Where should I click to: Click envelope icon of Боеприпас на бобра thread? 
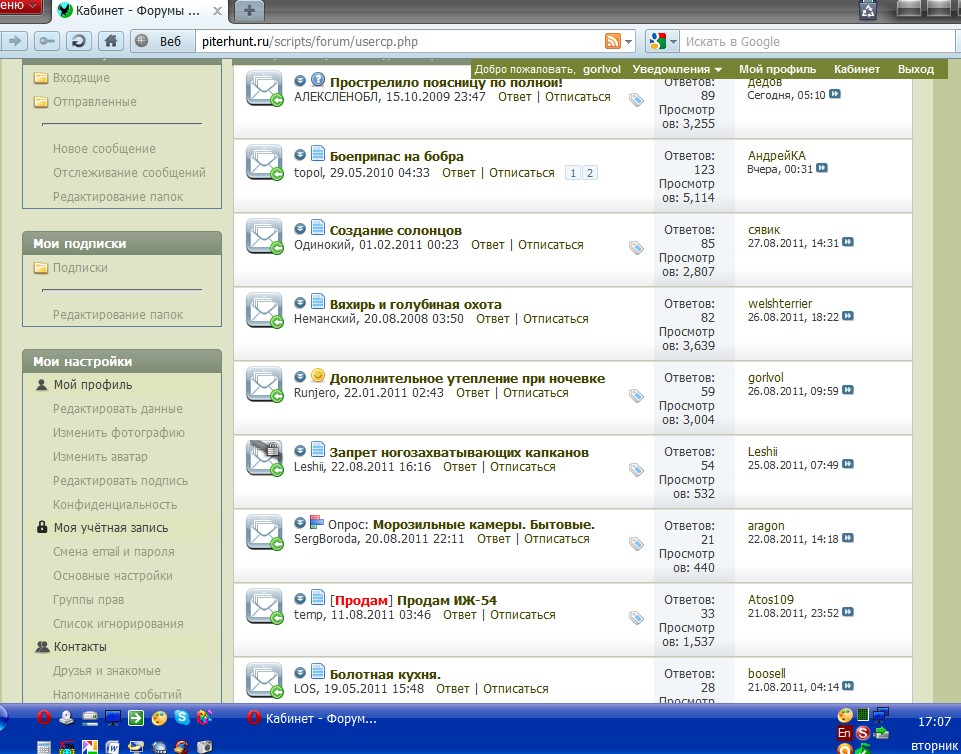265,162
